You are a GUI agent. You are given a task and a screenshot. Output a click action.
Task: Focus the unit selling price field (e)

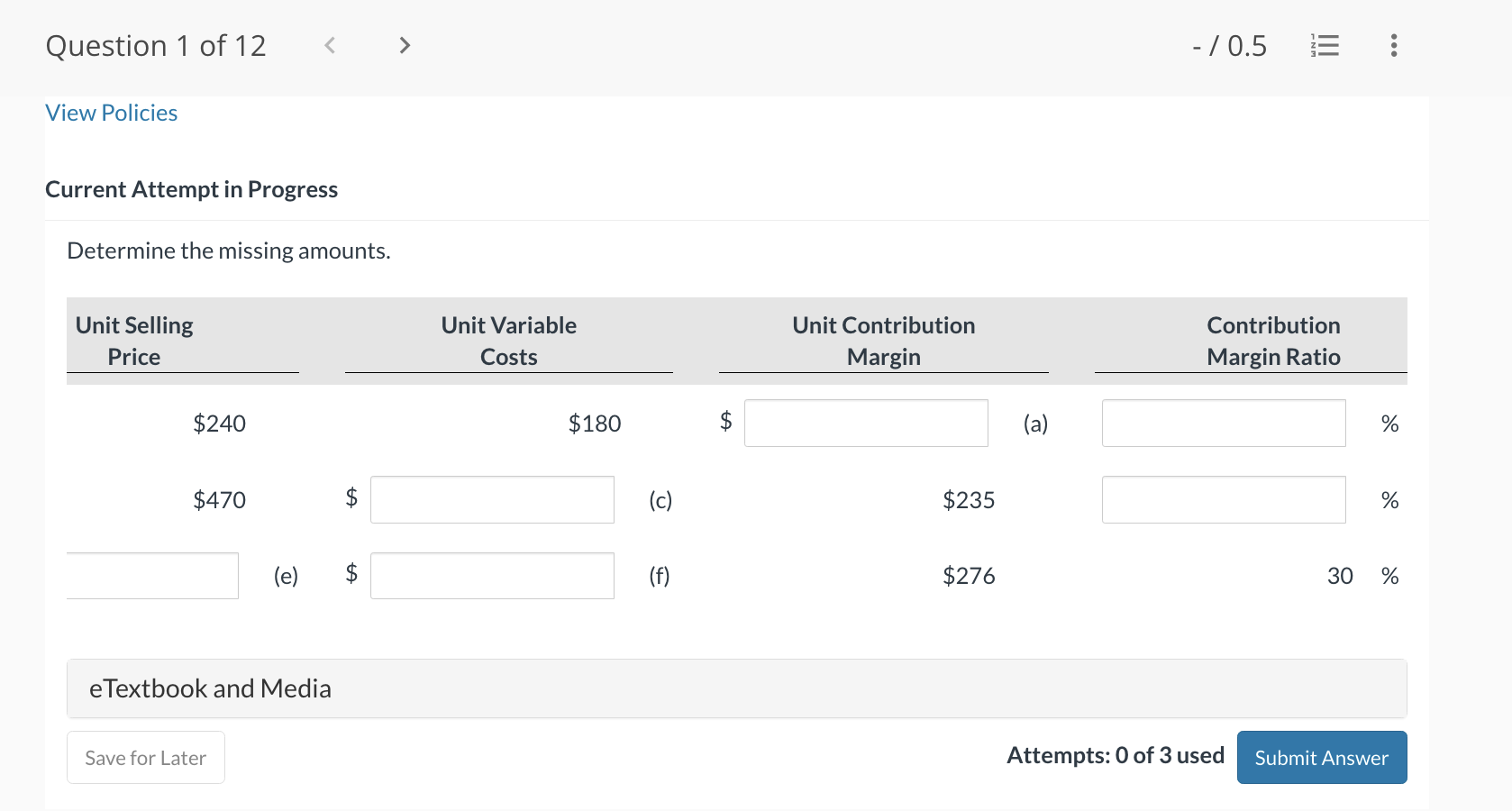point(152,576)
